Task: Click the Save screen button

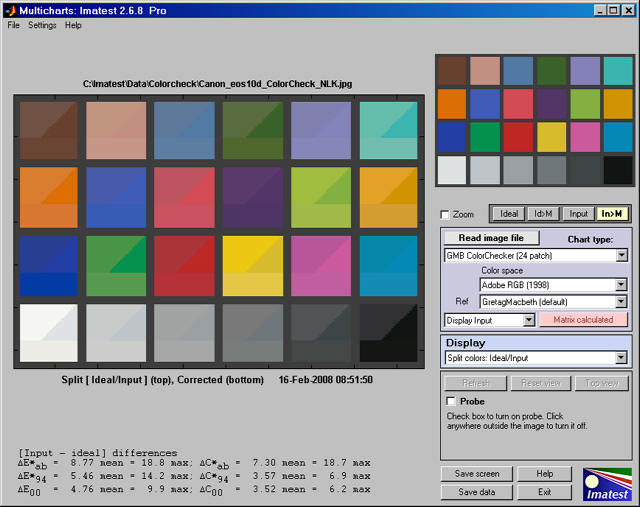Action: pos(477,474)
